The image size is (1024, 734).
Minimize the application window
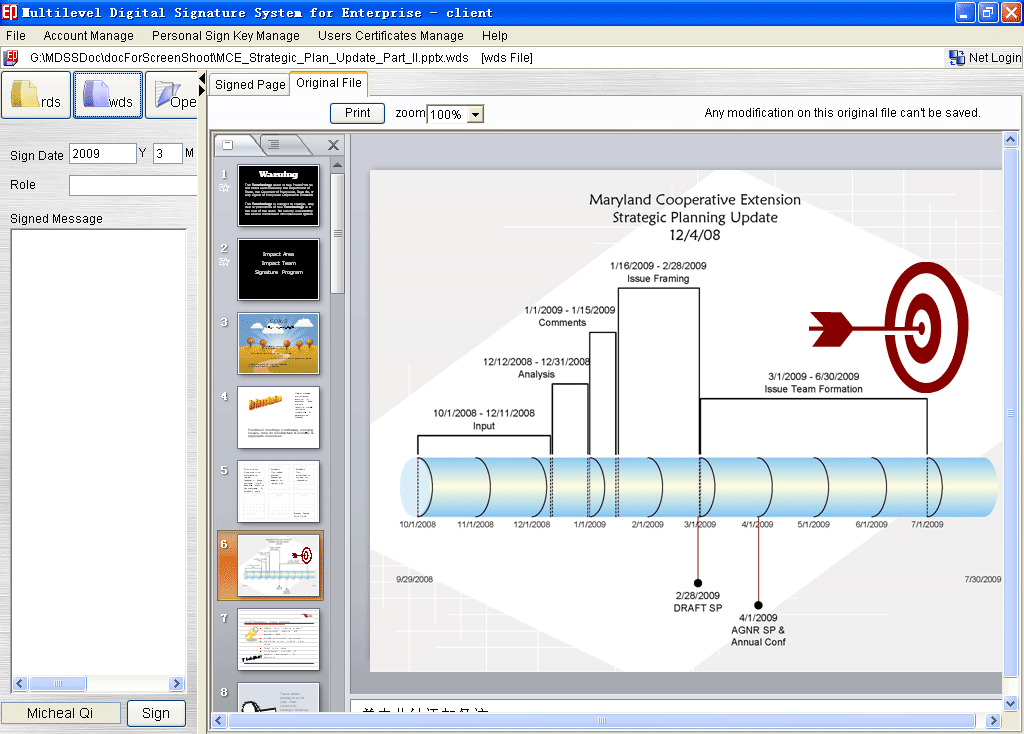(965, 12)
